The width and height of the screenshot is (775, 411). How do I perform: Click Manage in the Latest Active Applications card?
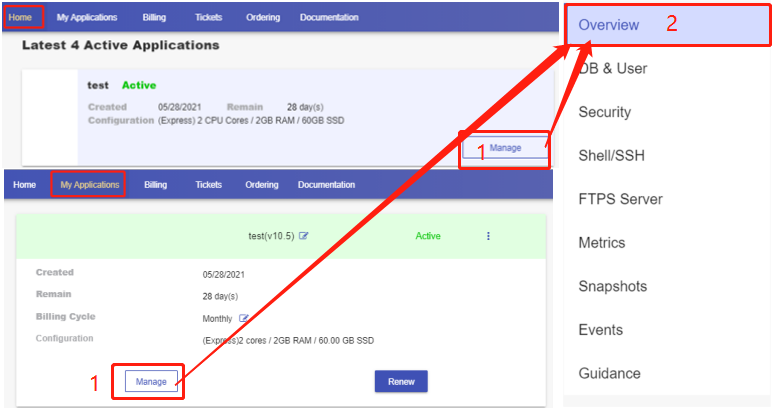tap(505, 148)
